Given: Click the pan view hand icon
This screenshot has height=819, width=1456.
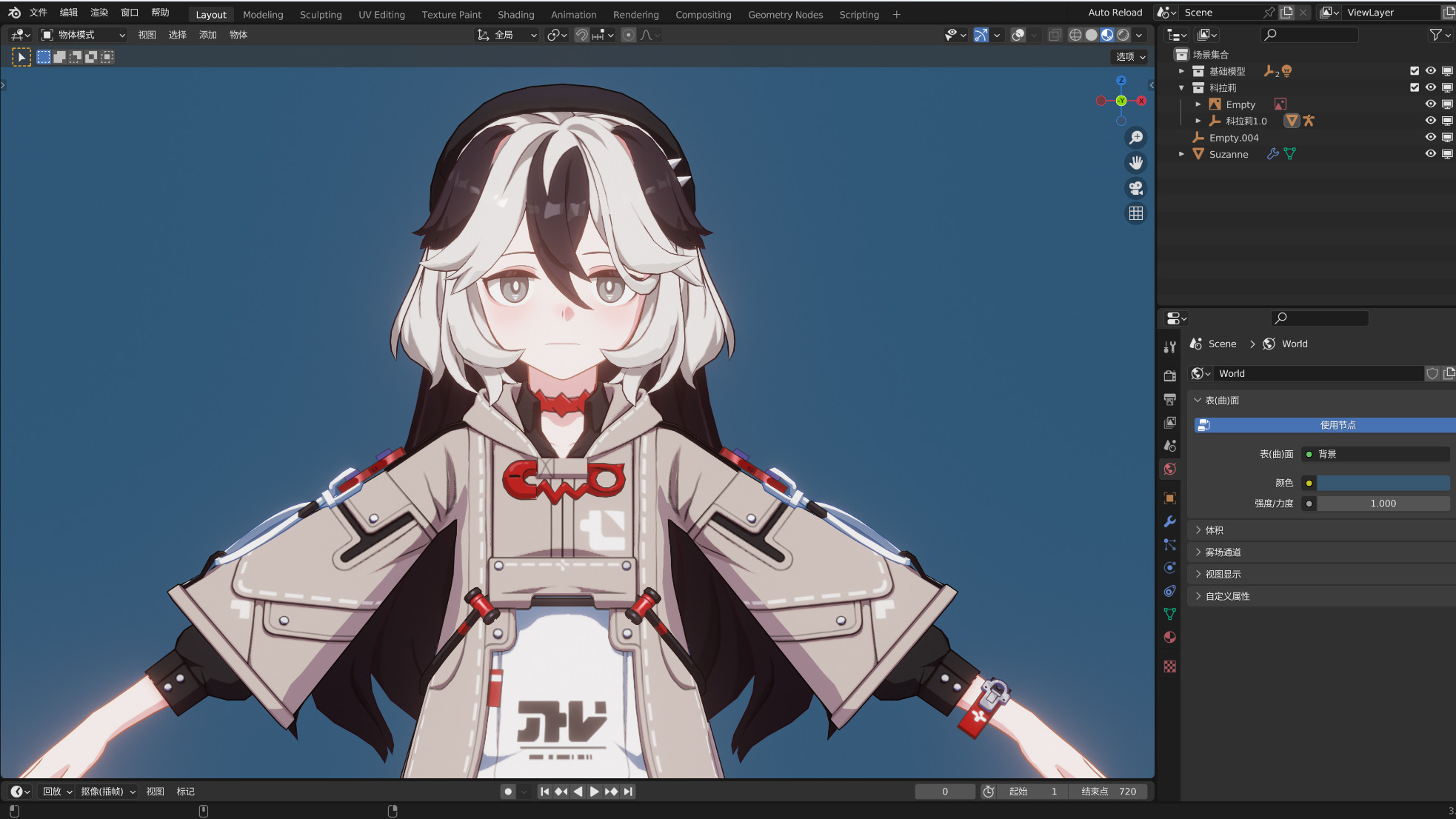Looking at the screenshot, I should pyautogui.click(x=1135, y=163).
